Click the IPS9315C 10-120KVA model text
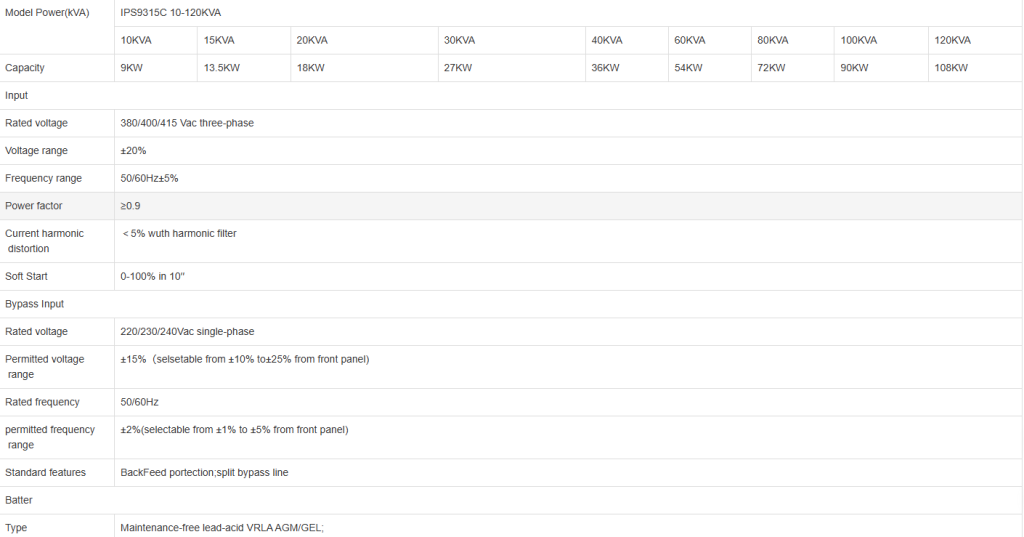Screen dimensions: 1024x537 point(170,11)
